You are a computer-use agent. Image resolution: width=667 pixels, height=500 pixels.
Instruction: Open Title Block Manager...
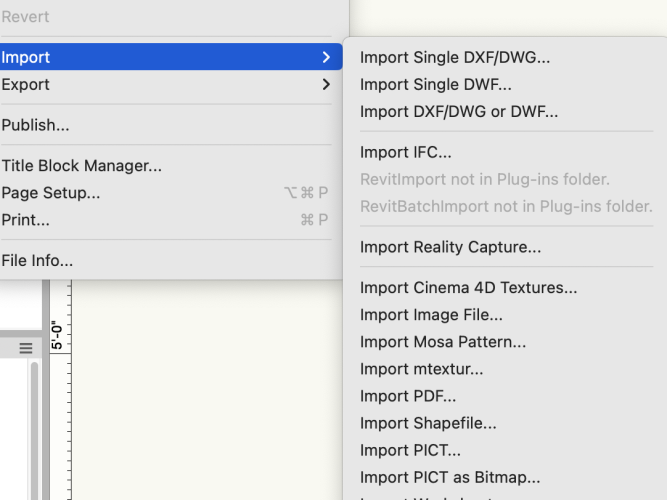82,166
